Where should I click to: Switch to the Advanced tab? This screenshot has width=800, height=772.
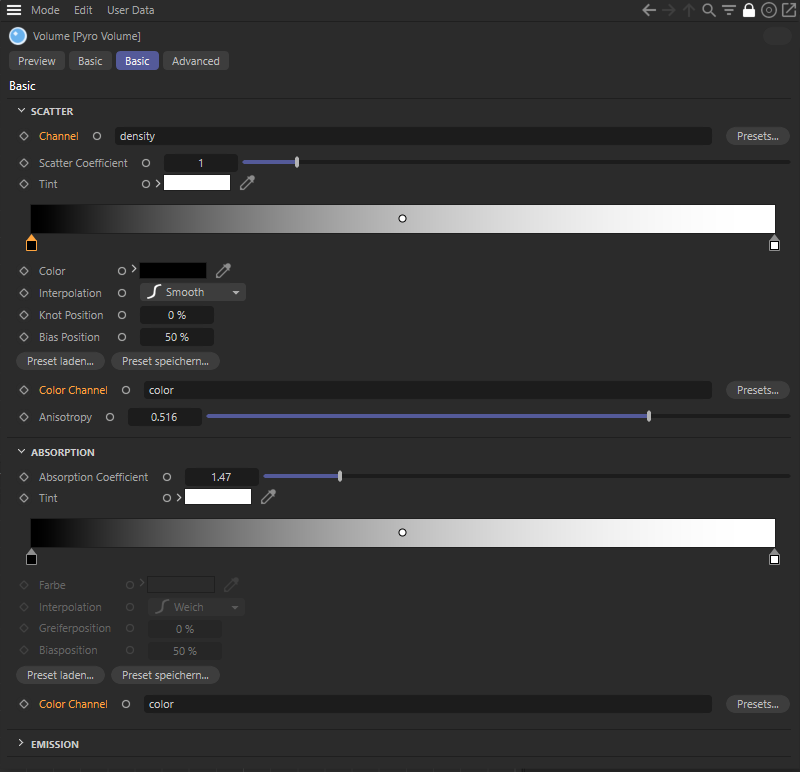pos(195,61)
